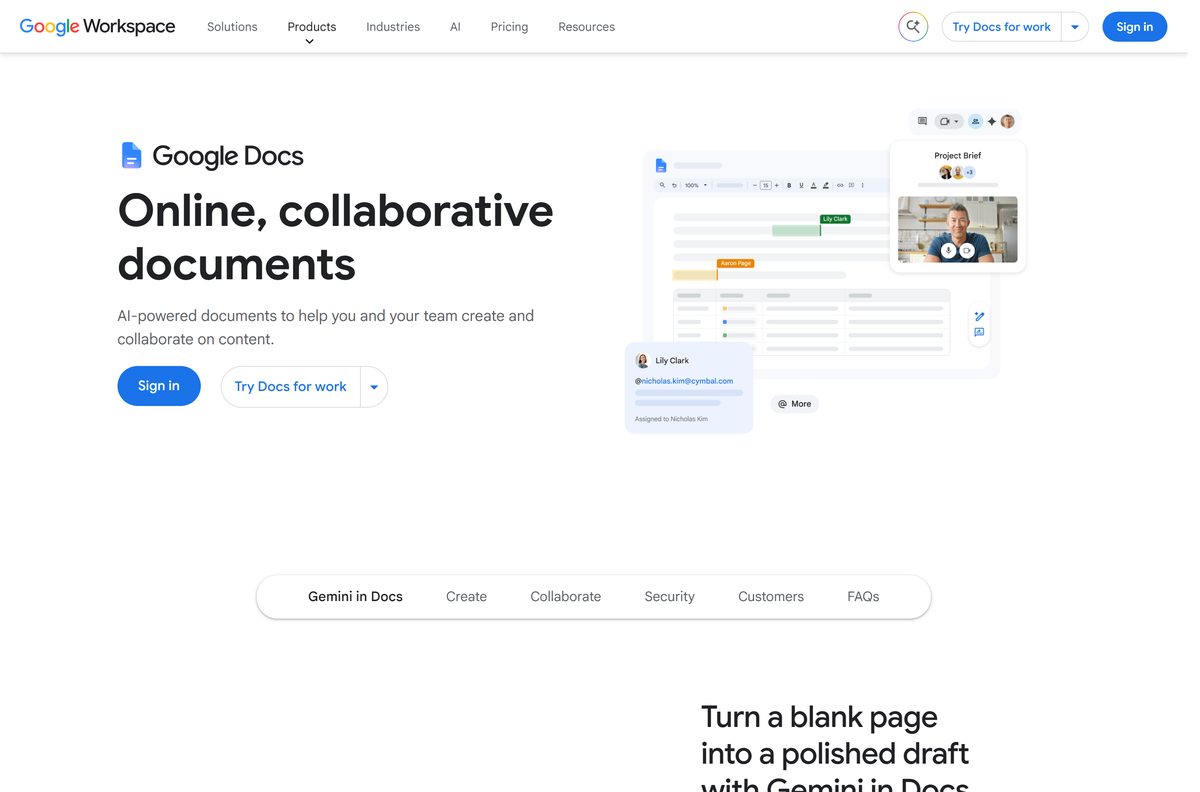Select the FAQs tab
Viewport: 1200px width, 792px height.
[863, 597]
